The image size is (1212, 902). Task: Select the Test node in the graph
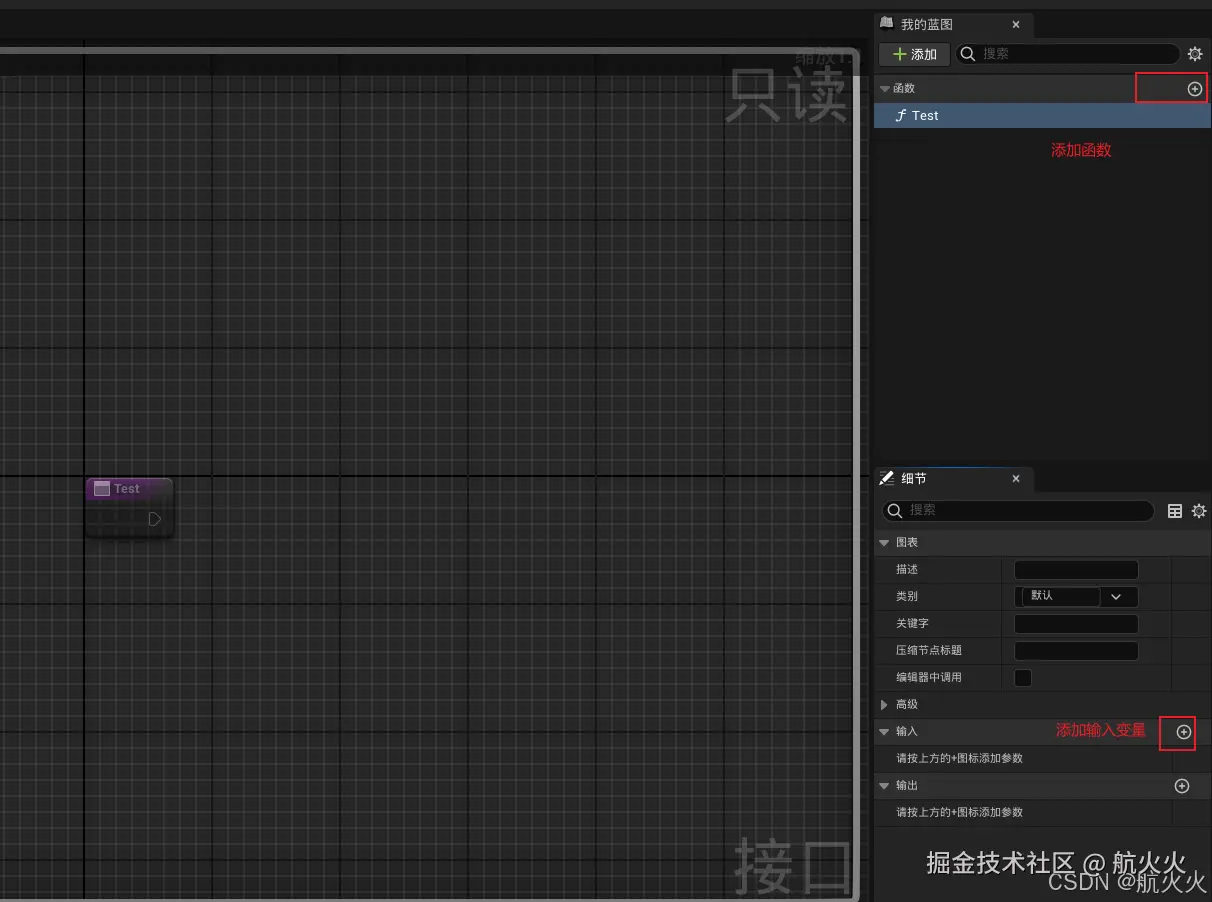tap(129, 507)
